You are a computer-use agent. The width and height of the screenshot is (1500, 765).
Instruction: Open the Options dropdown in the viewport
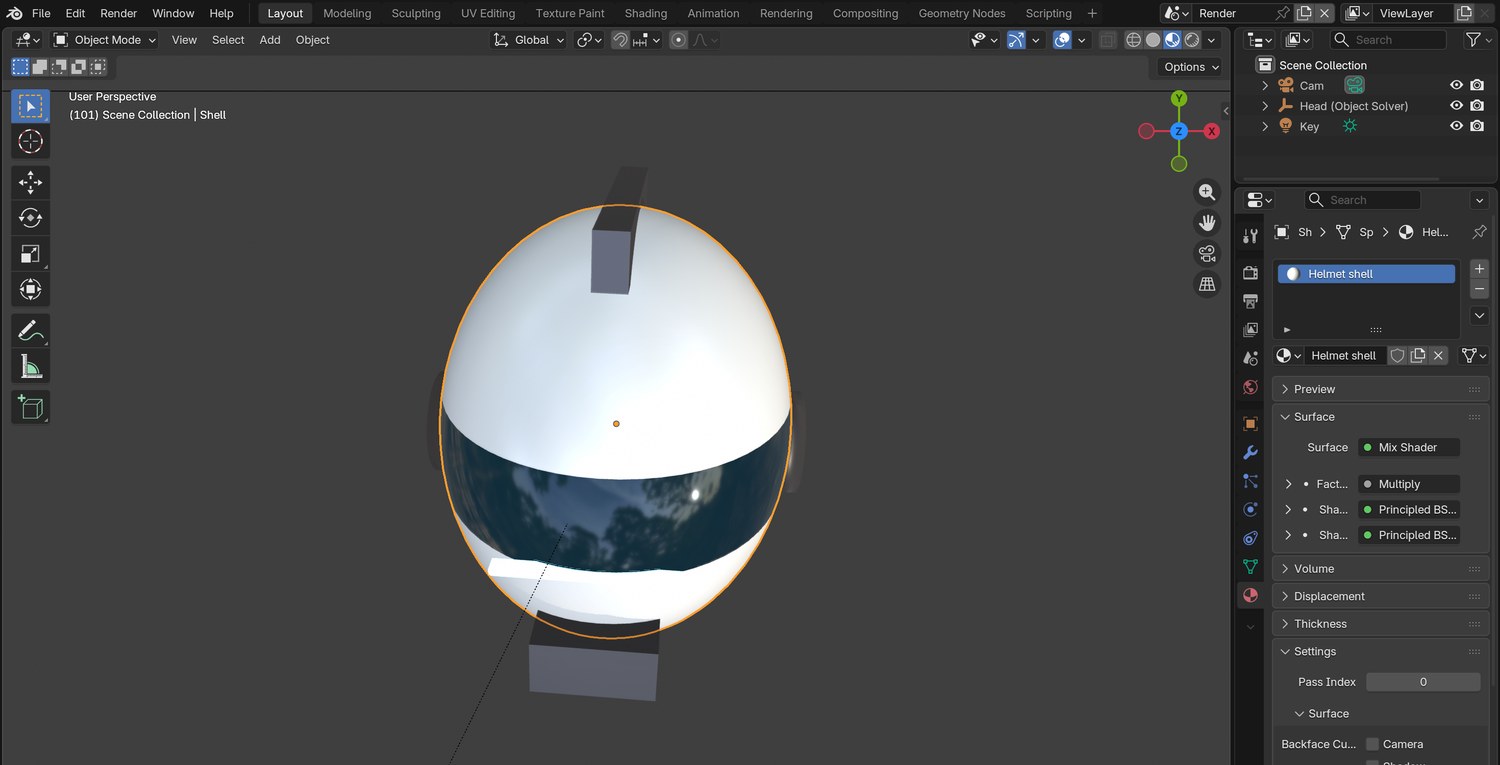pyautogui.click(x=1191, y=67)
